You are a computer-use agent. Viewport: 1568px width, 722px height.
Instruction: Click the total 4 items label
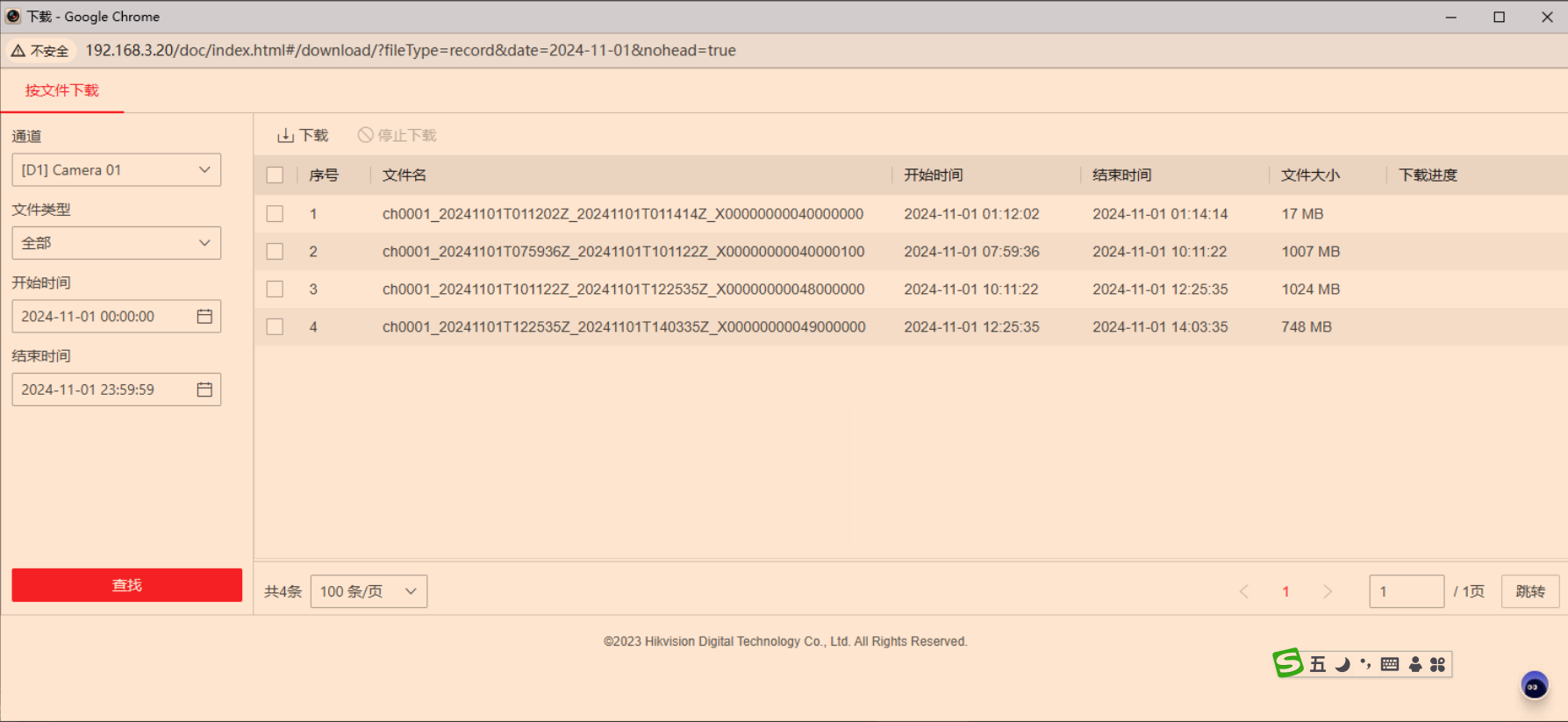283,591
